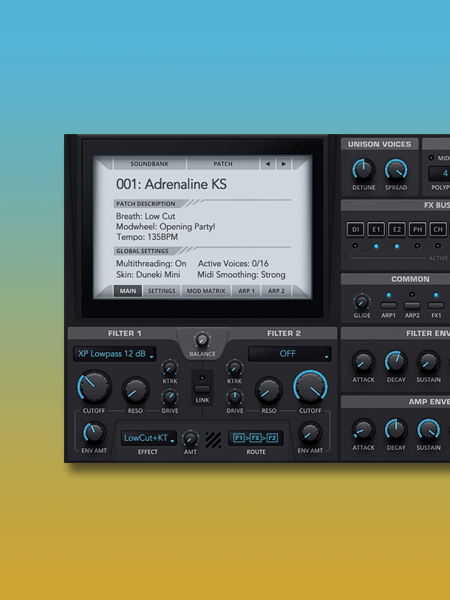Toggle the filter LINK switch
The width and height of the screenshot is (450, 600).
(202, 389)
